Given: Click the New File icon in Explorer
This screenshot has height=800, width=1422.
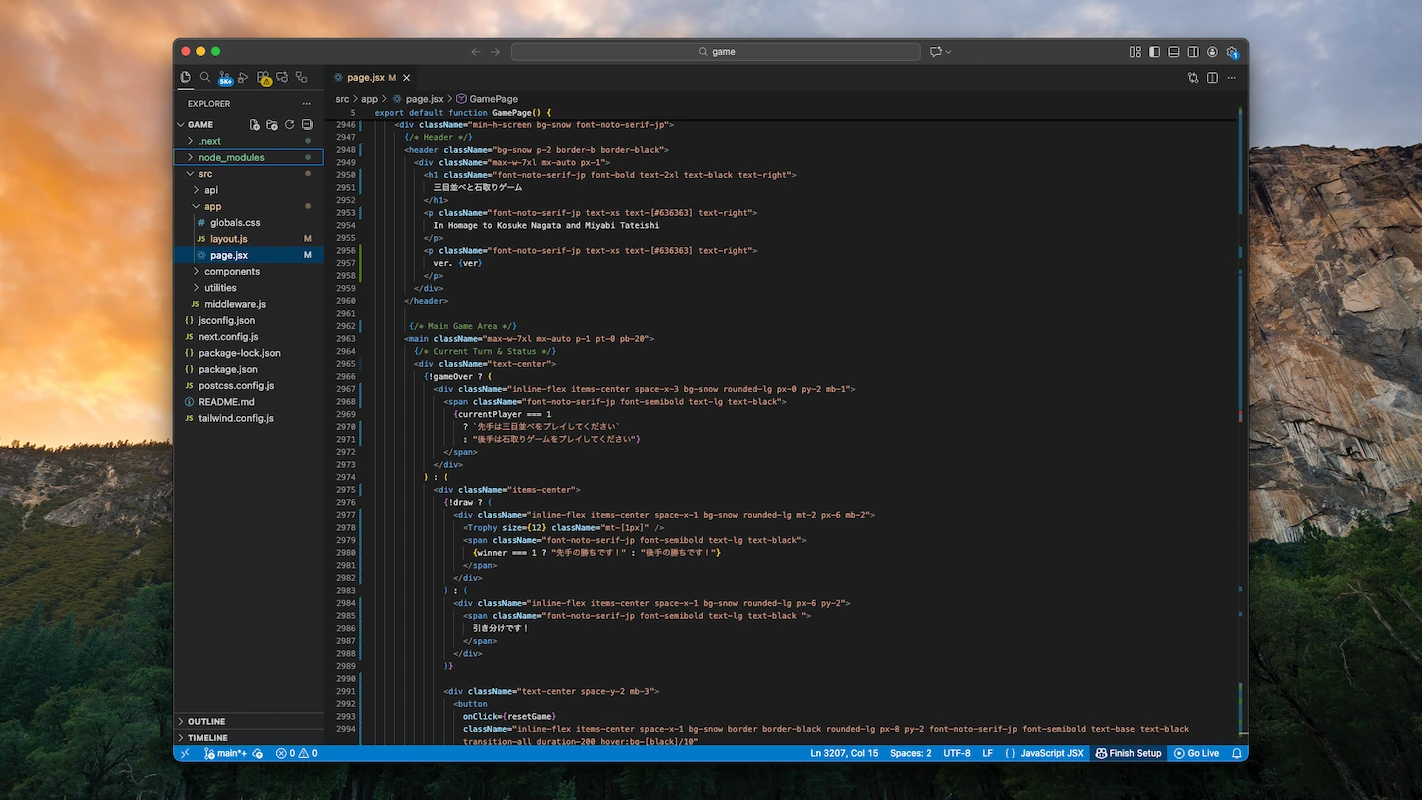Looking at the screenshot, I should (x=255, y=125).
